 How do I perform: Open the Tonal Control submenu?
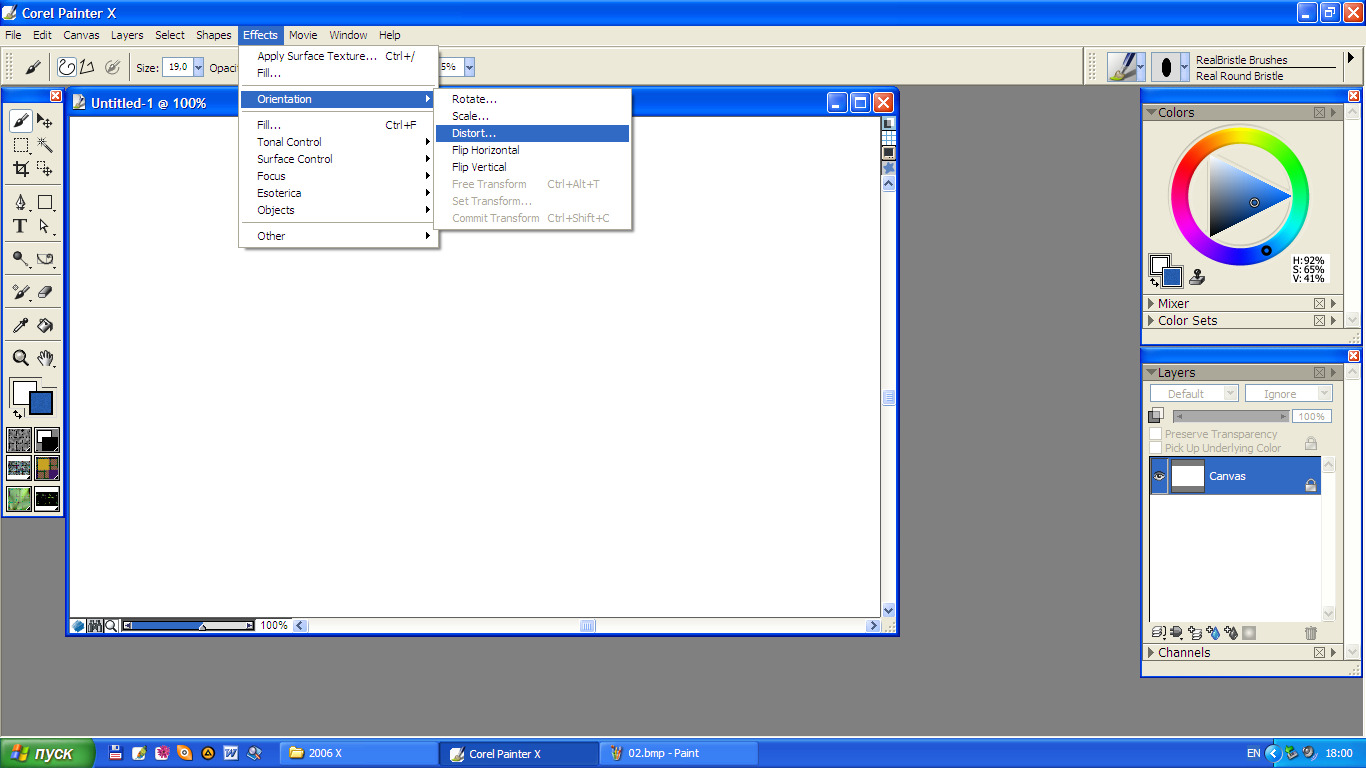pyautogui.click(x=290, y=142)
